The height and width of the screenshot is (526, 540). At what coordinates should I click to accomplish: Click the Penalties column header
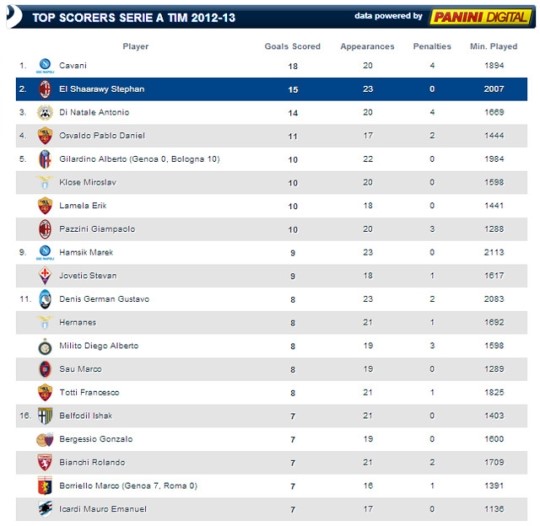pos(432,47)
